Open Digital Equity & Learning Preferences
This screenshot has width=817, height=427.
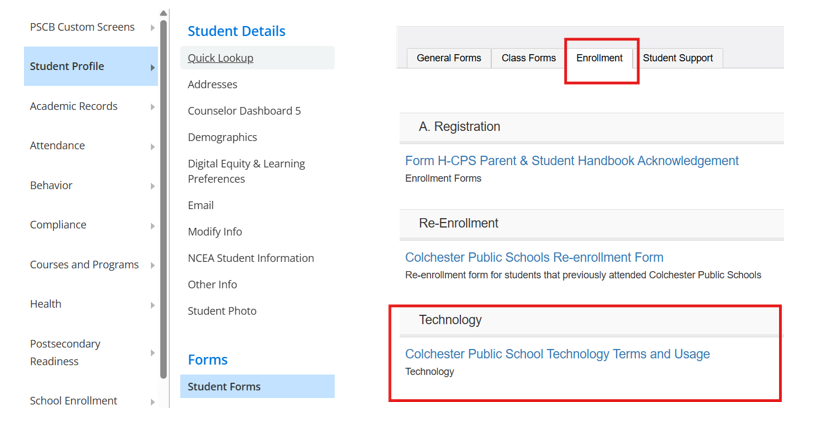point(246,171)
